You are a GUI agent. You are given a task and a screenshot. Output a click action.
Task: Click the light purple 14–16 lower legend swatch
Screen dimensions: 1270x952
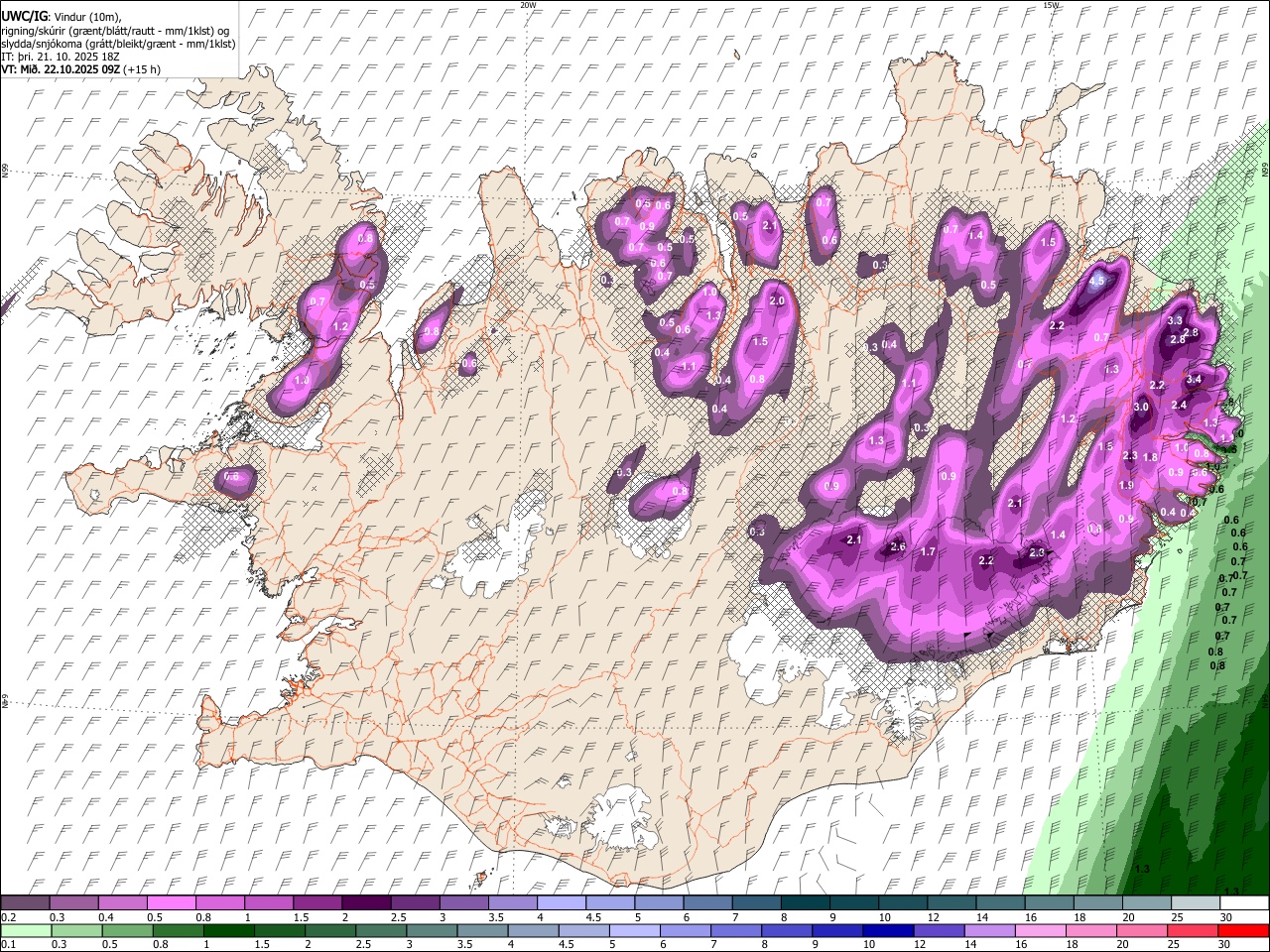(x=990, y=931)
